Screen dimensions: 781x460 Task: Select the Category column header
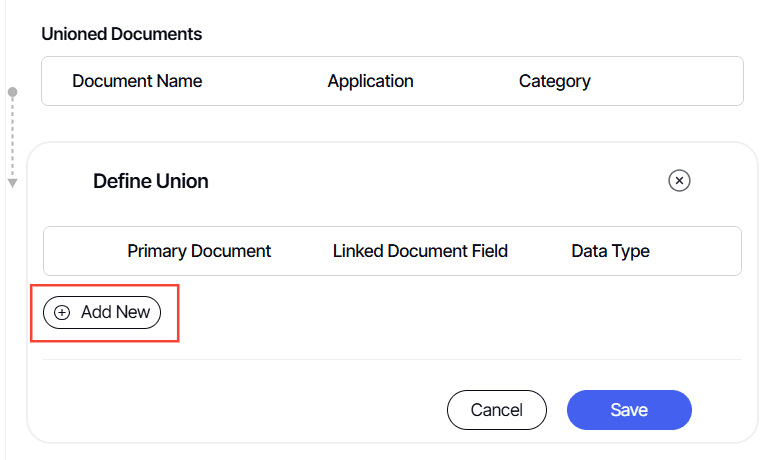pos(554,81)
